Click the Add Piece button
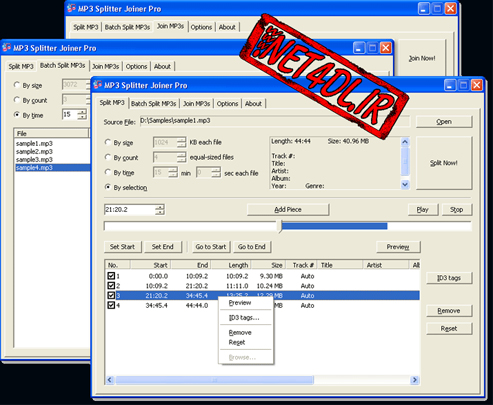Viewport: 493px width, 405px height. (x=288, y=210)
